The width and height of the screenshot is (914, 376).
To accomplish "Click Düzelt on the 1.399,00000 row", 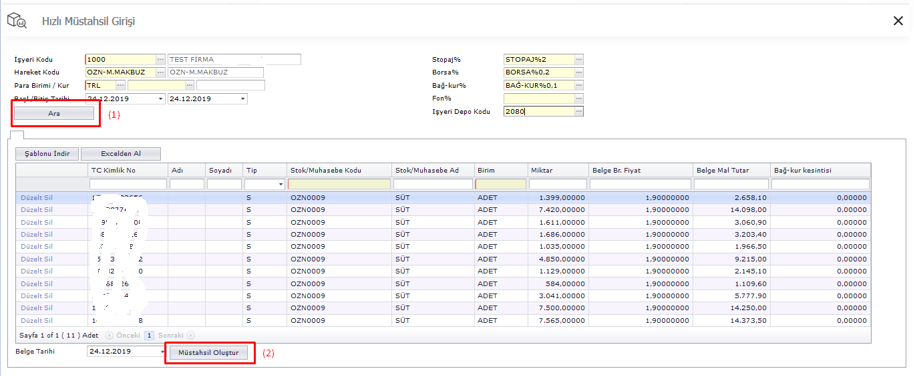I will (31, 198).
